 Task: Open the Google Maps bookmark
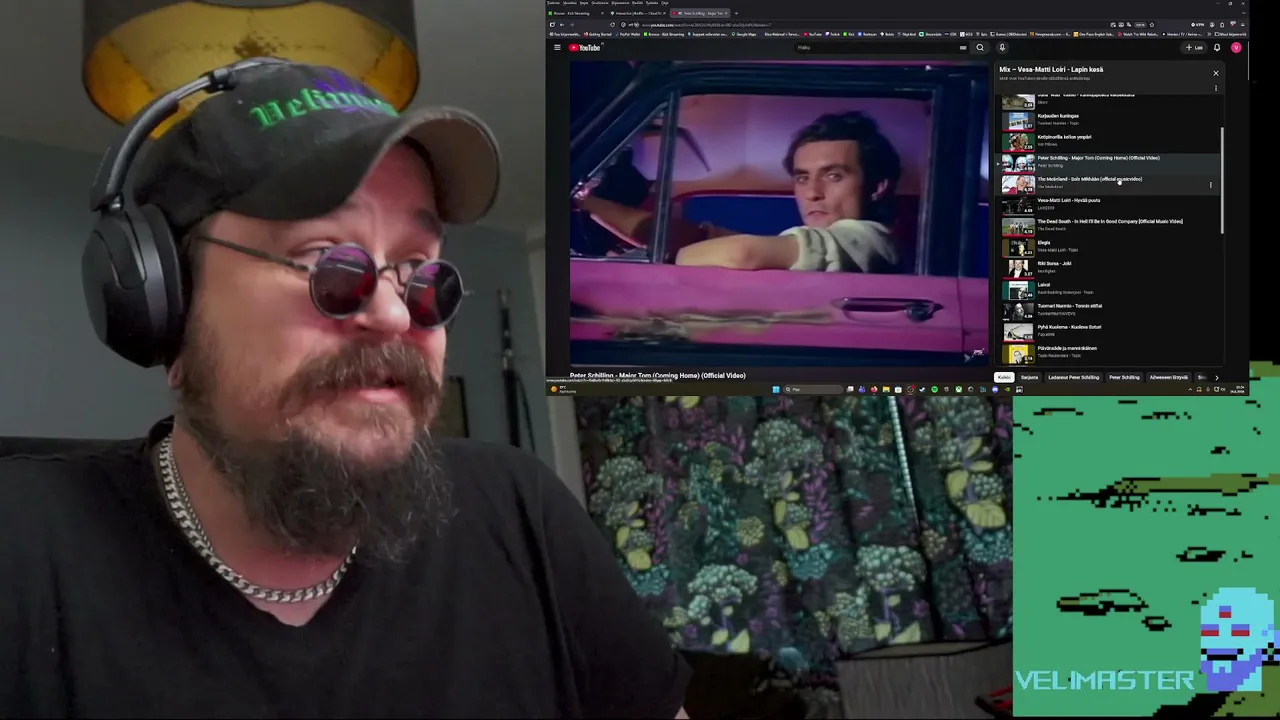(744, 34)
